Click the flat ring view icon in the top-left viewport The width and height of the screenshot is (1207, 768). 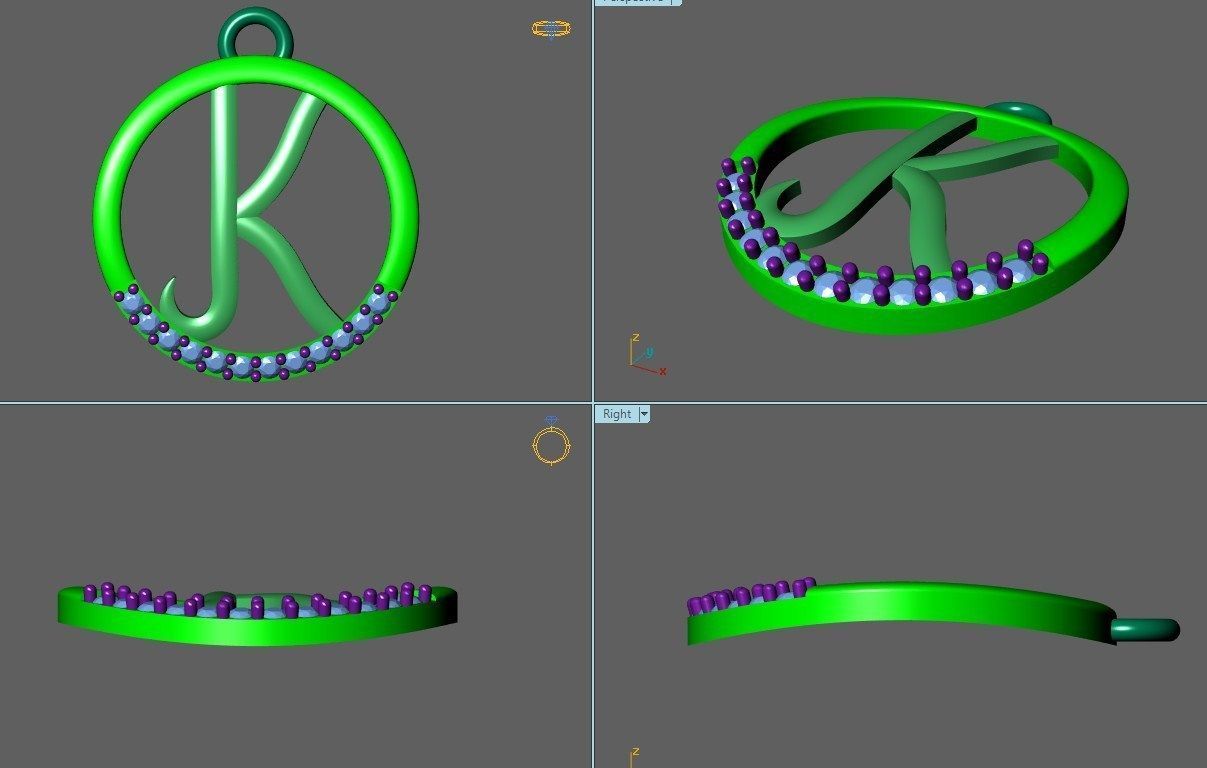551,29
